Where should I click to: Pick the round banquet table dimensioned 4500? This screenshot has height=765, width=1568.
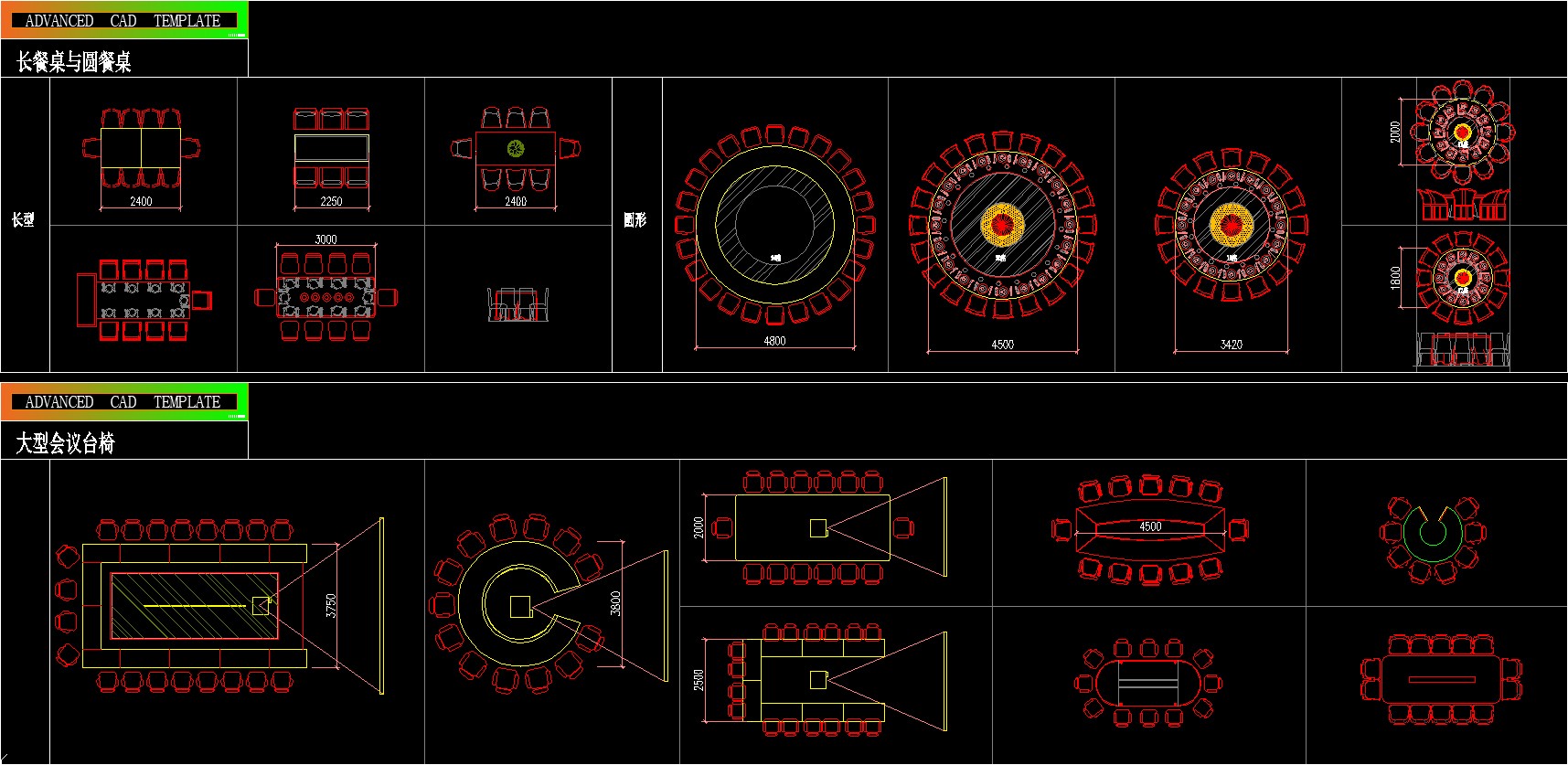(1002, 225)
